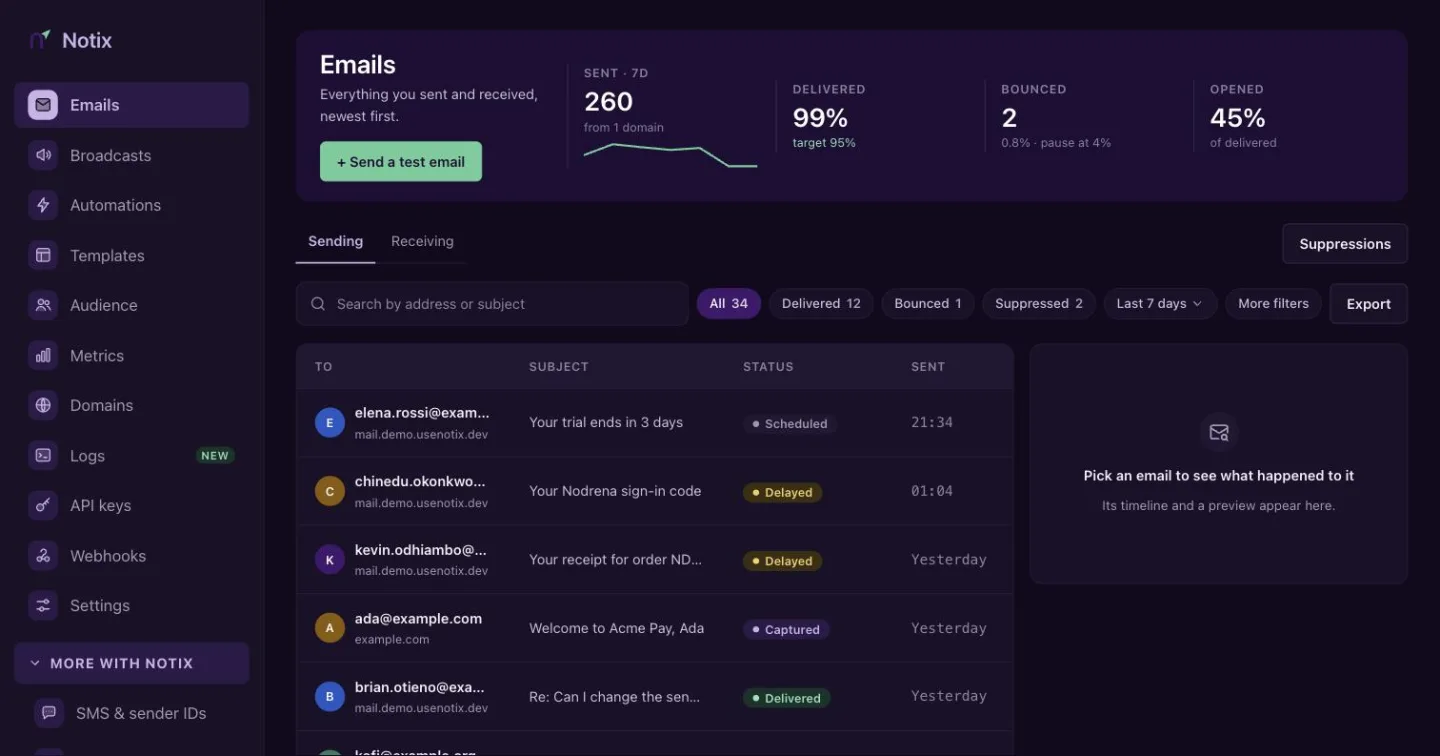
Task: Switch to the Receiving tab
Action: coord(422,241)
